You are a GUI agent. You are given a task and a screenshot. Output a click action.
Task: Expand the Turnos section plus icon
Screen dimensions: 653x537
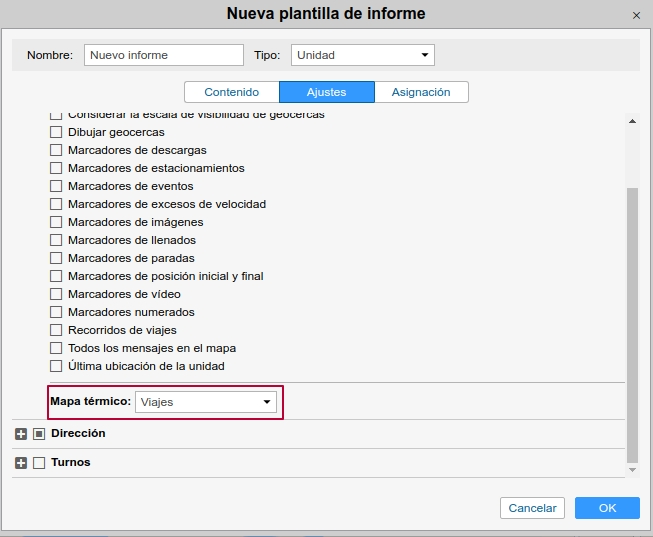[21, 463]
